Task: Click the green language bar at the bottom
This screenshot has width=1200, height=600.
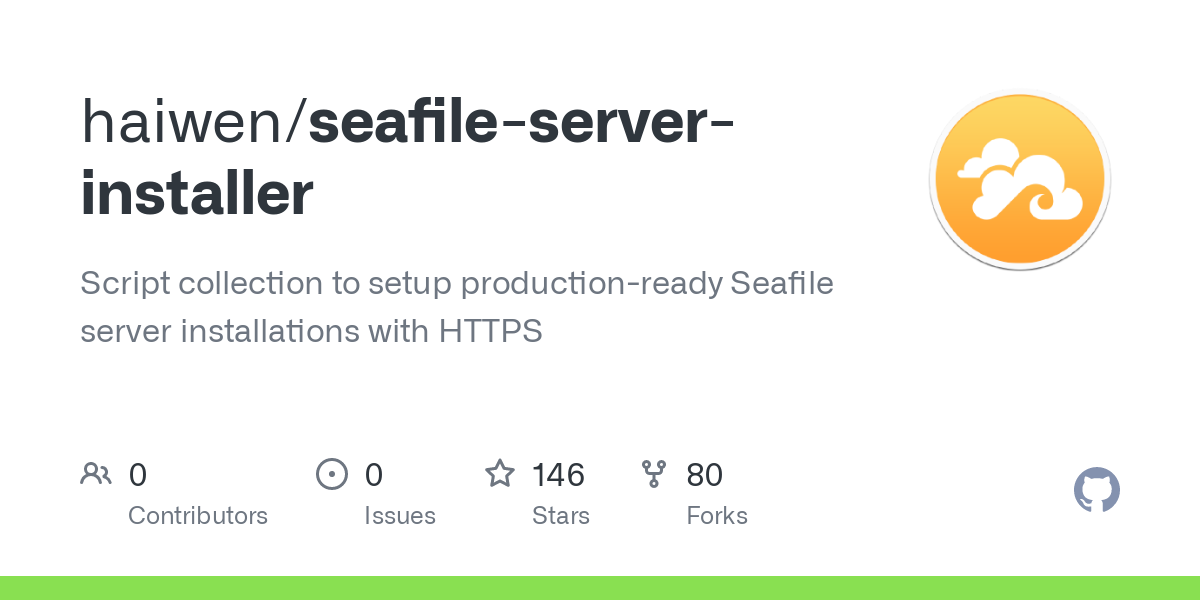Action: 600,588
